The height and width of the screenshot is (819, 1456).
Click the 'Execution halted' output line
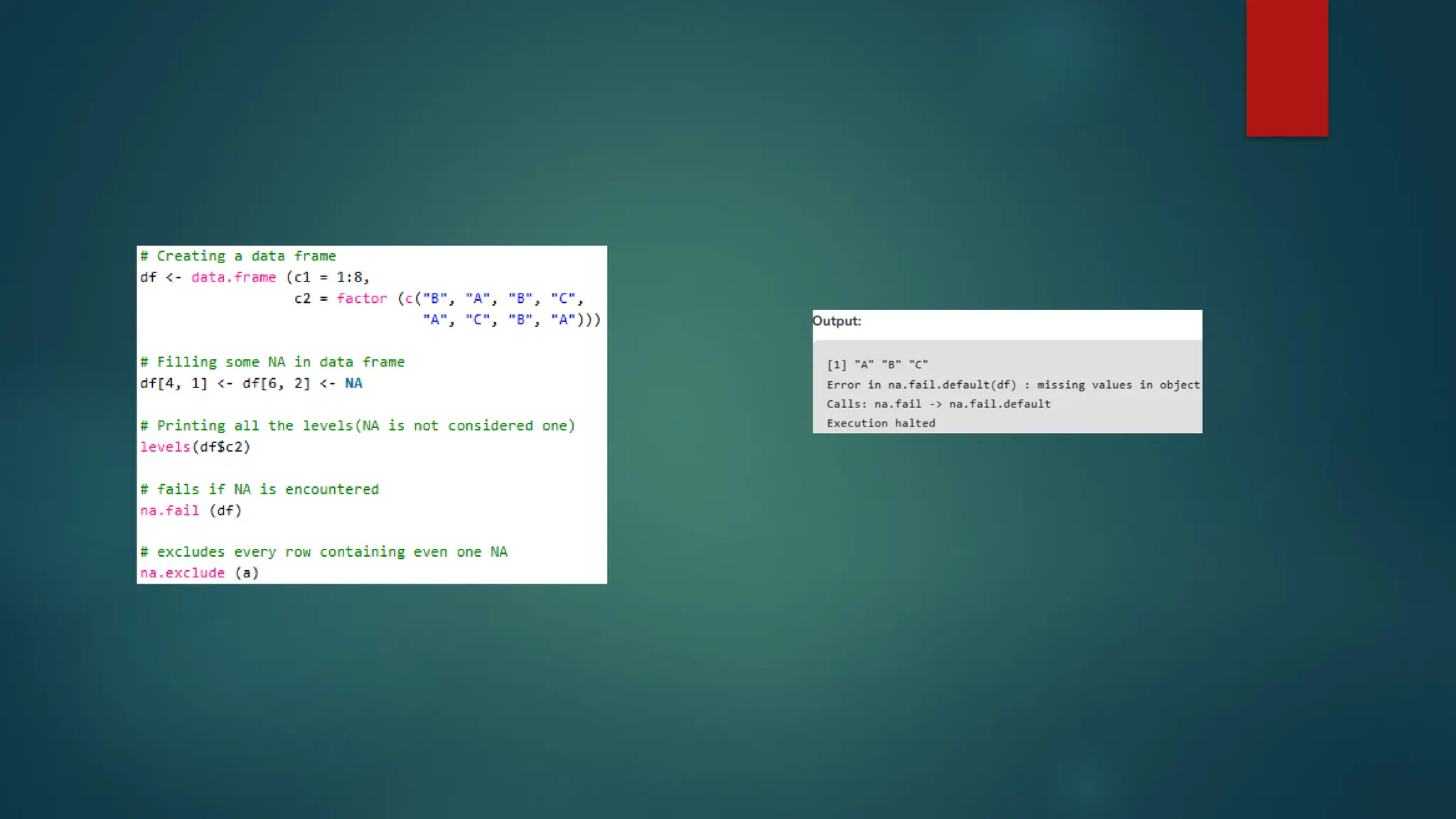(881, 423)
